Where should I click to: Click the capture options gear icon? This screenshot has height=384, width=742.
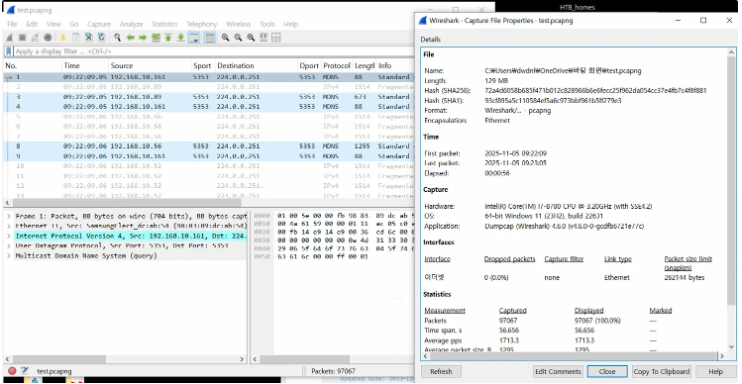coord(48,38)
